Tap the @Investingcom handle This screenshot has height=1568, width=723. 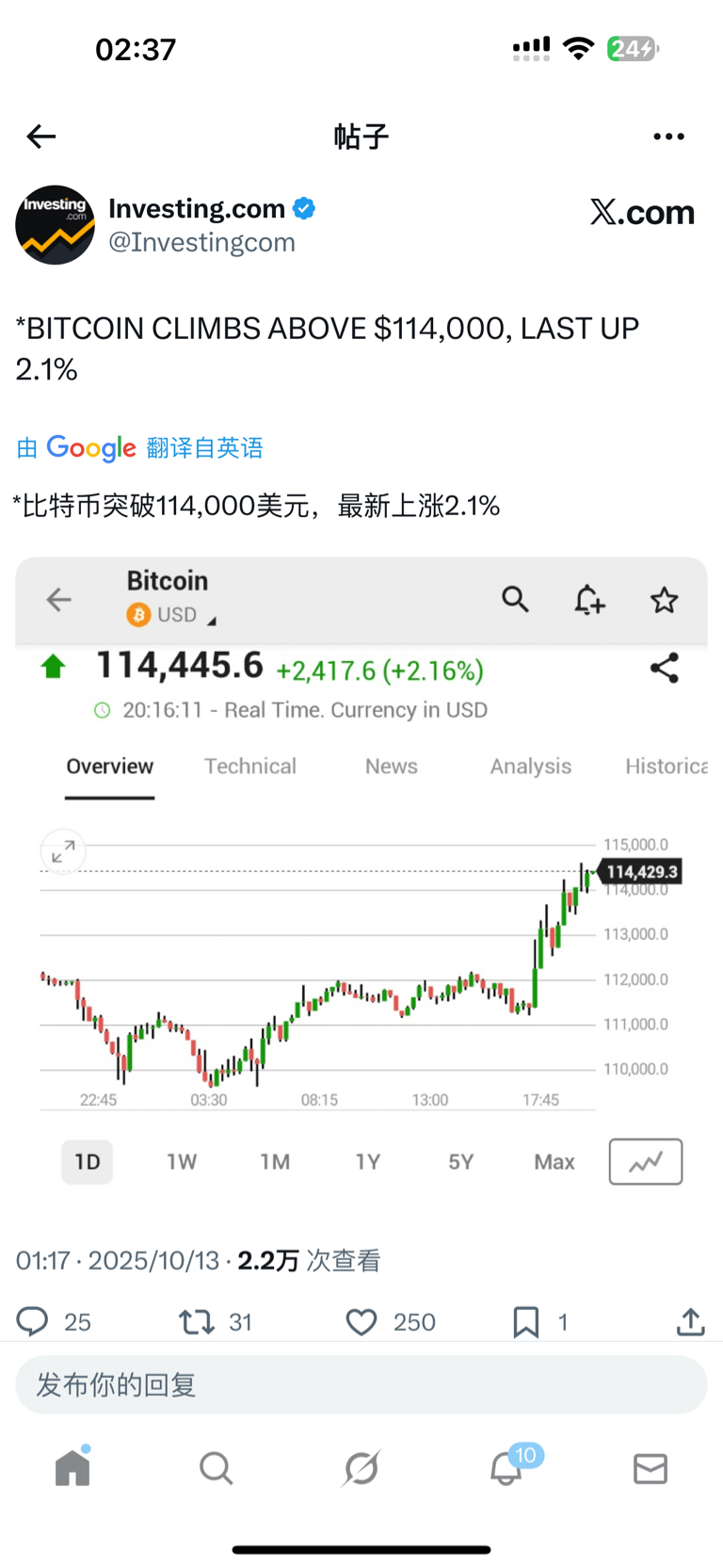point(201,243)
